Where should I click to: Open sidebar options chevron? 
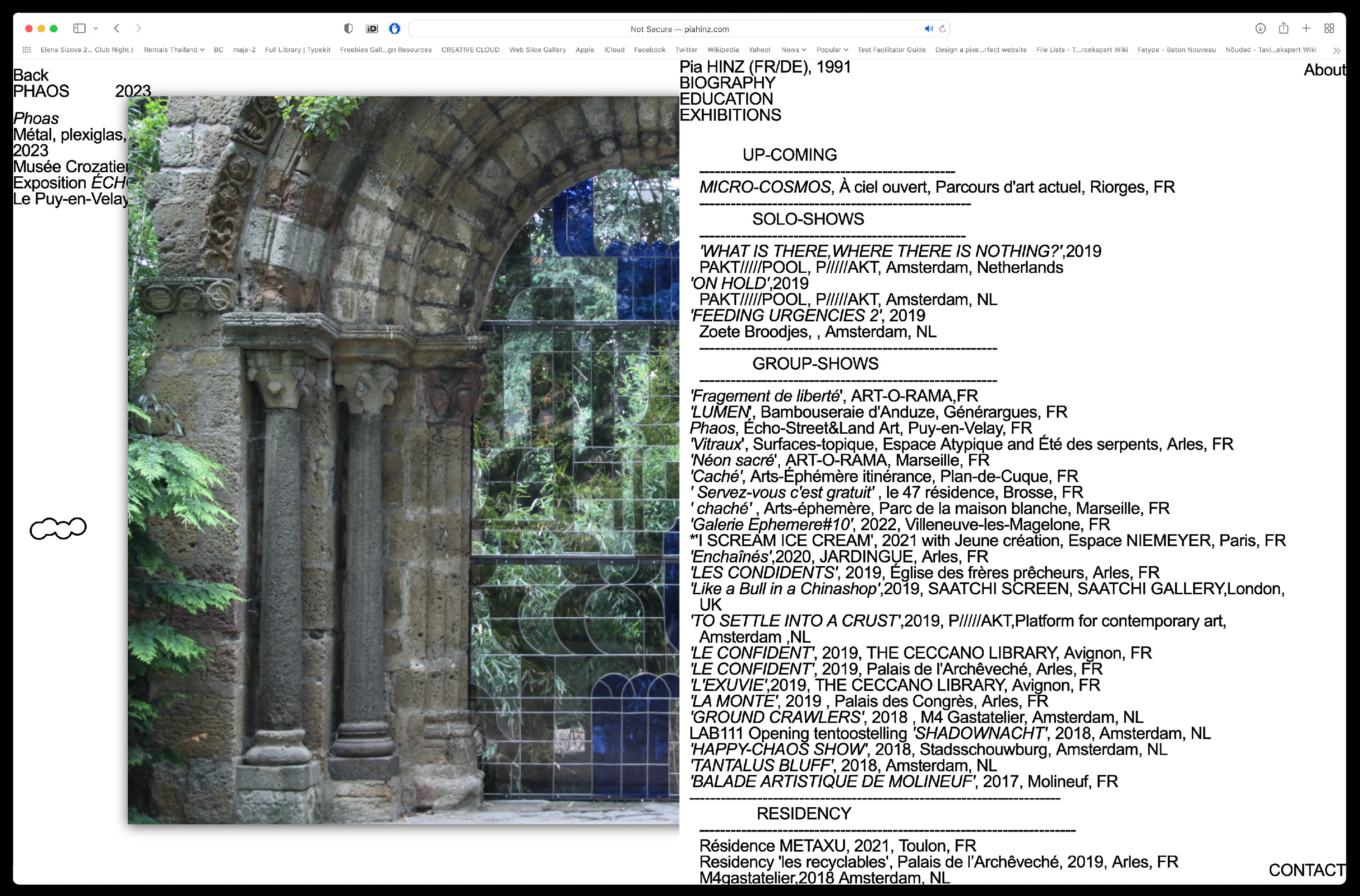[96, 28]
